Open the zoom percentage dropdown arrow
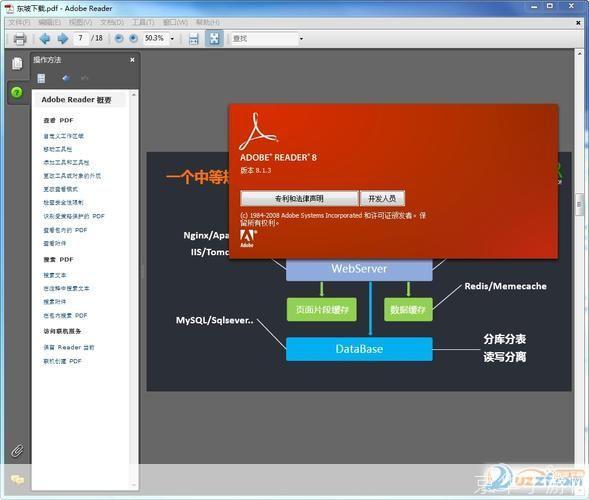This screenshot has width=589, height=500. [x=172, y=39]
